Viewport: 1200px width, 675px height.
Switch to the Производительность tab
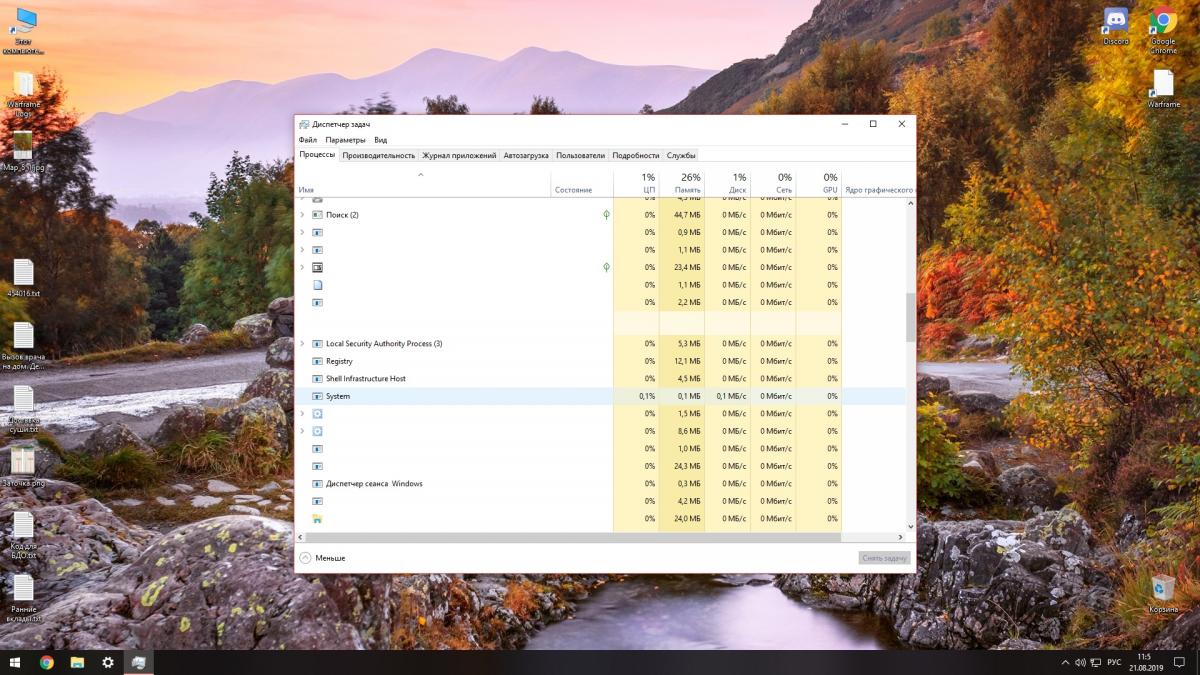click(x=378, y=155)
